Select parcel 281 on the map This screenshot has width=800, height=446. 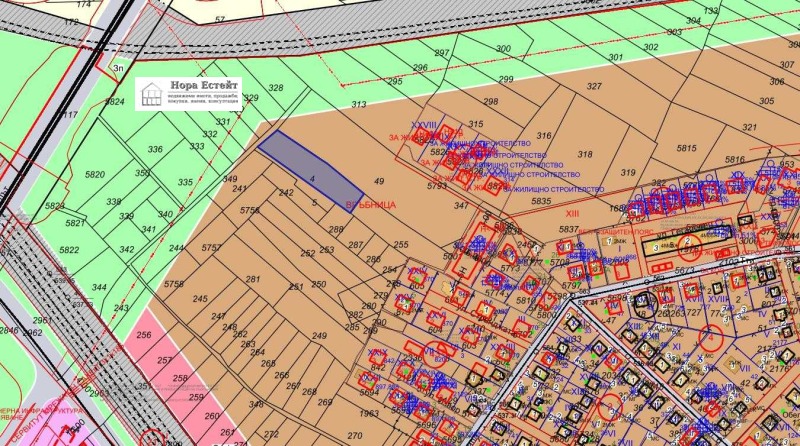click(x=253, y=279)
